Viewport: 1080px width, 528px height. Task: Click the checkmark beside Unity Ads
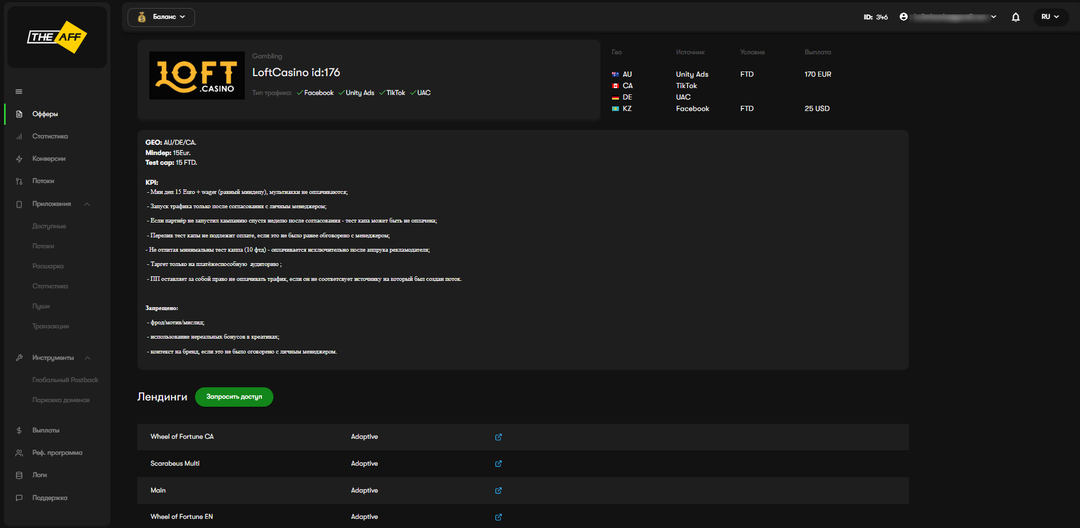click(x=340, y=93)
